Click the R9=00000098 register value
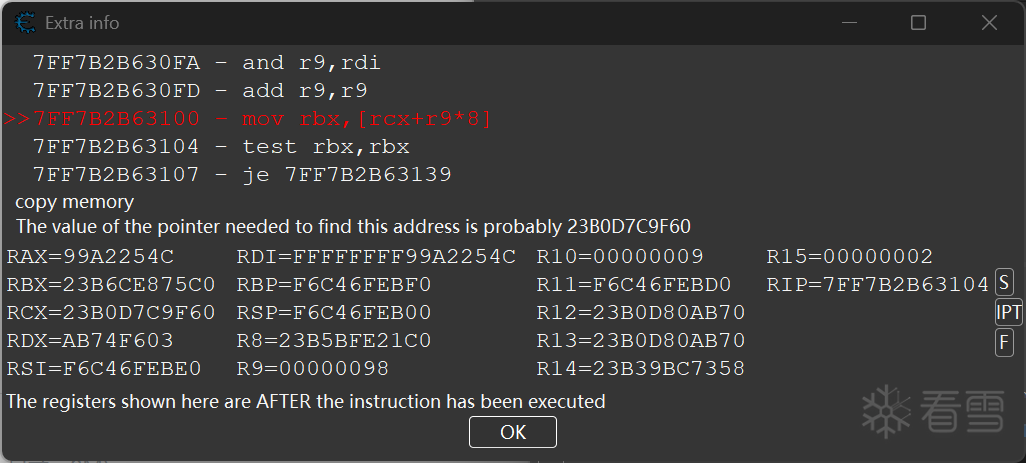Viewport: 1026px width, 463px height. (x=320, y=369)
